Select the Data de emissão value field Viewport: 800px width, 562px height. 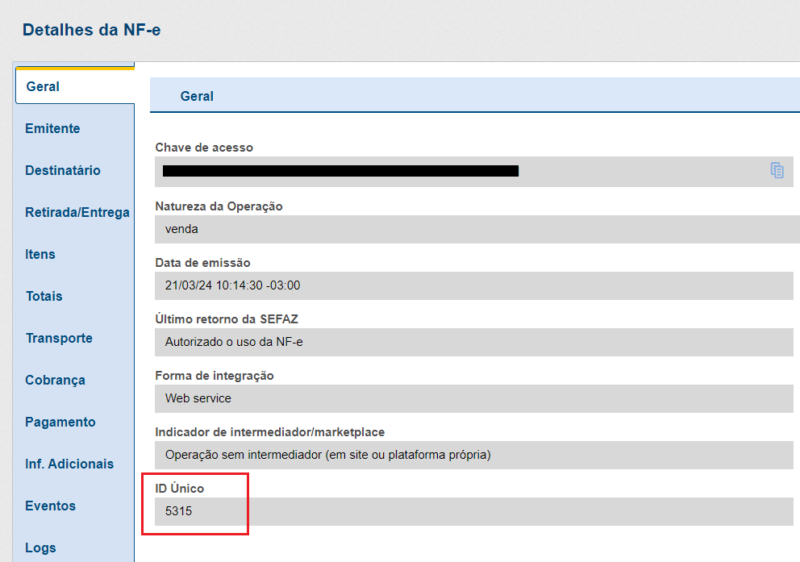click(x=475, y=286)
